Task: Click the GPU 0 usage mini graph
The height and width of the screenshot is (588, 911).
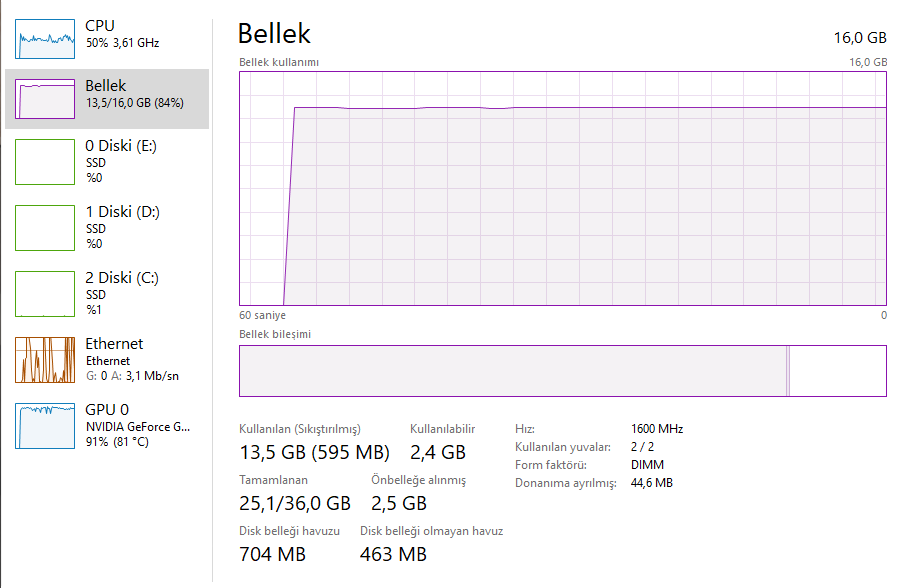Action: pyautogui.click(x=45, y=426)
